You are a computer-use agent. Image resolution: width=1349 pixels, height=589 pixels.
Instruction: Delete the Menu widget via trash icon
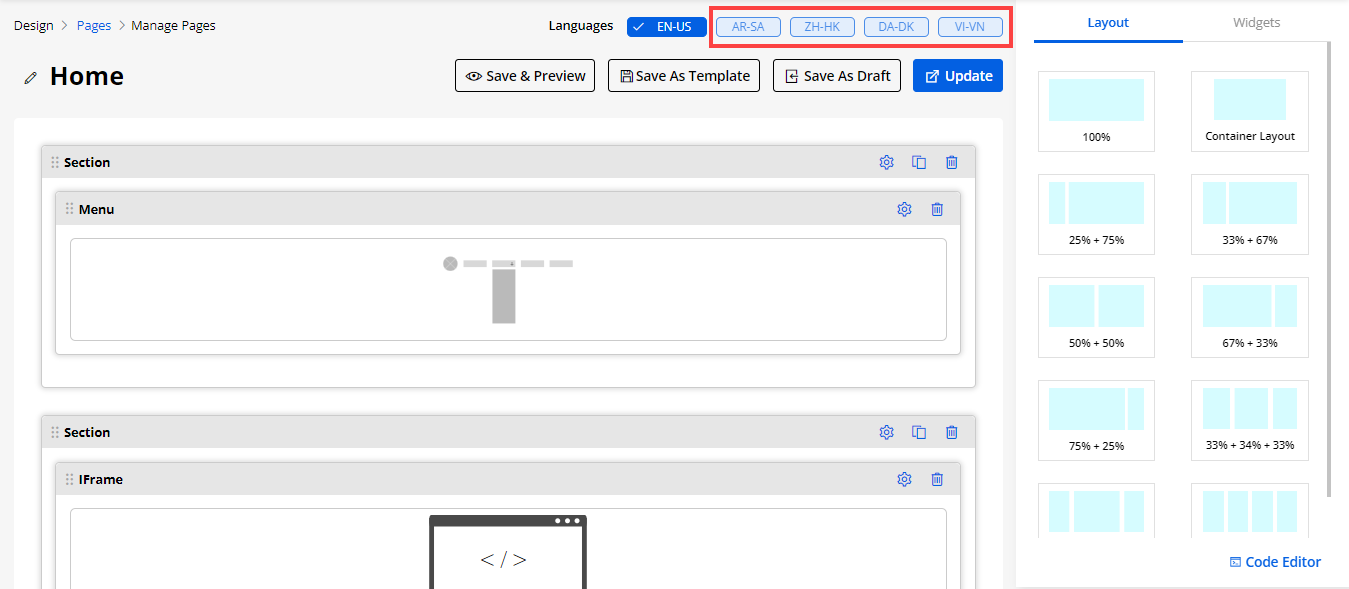[937, 209]
